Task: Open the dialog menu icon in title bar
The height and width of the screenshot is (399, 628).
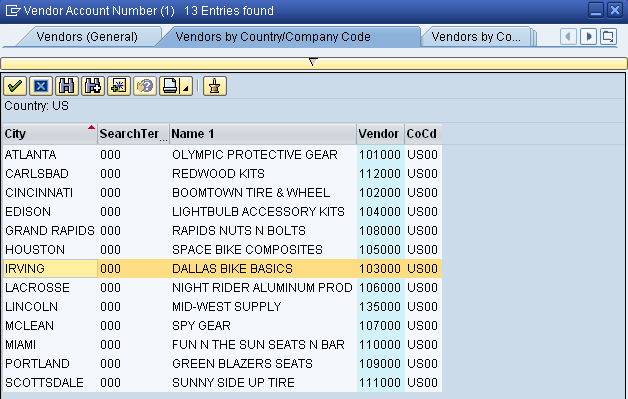Action: (x=13, y=11)
